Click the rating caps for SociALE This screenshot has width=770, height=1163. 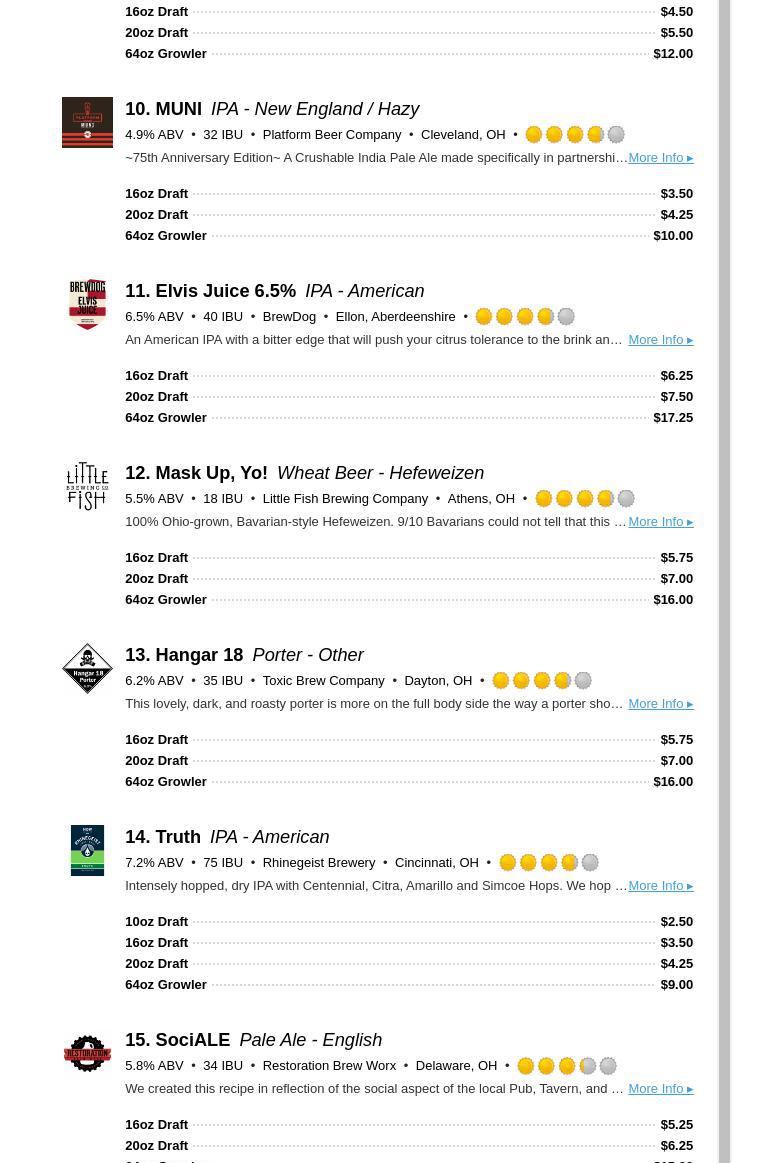pyautogui.click(x=566, y=1066)
